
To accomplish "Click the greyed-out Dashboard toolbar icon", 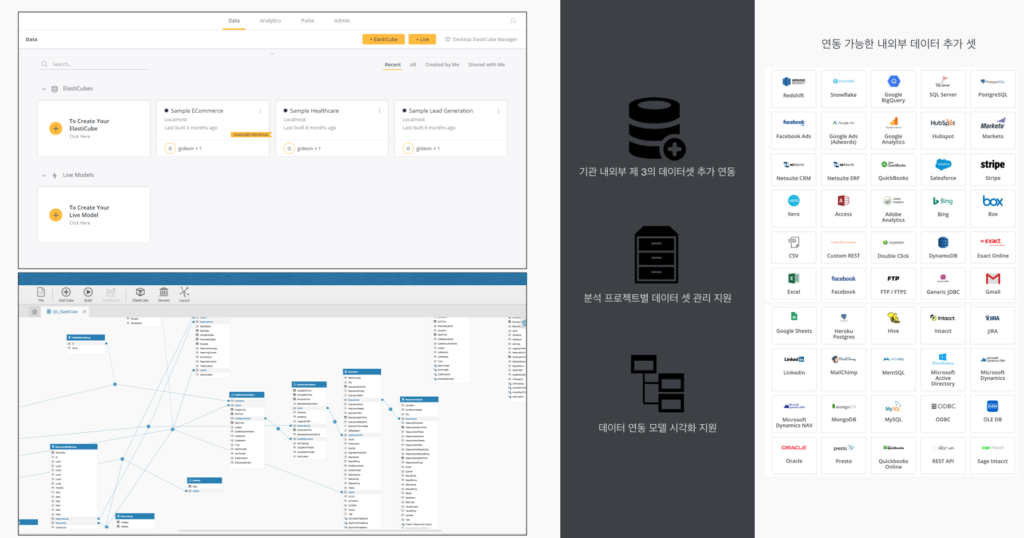I will 111,294.
